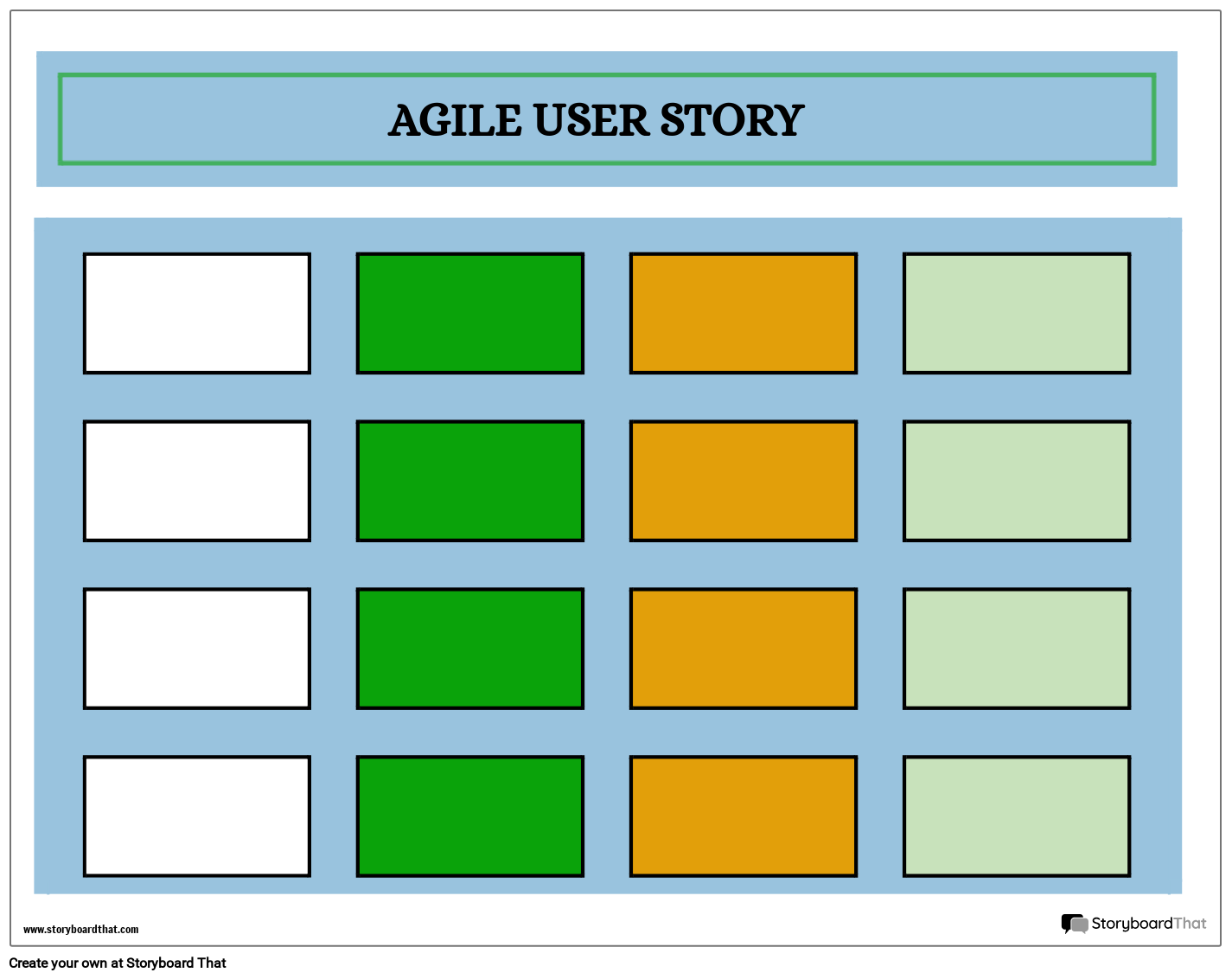Select the white box in the bottom row
Viewport: 1232px width, 979px height.
(x=197, y=816)
